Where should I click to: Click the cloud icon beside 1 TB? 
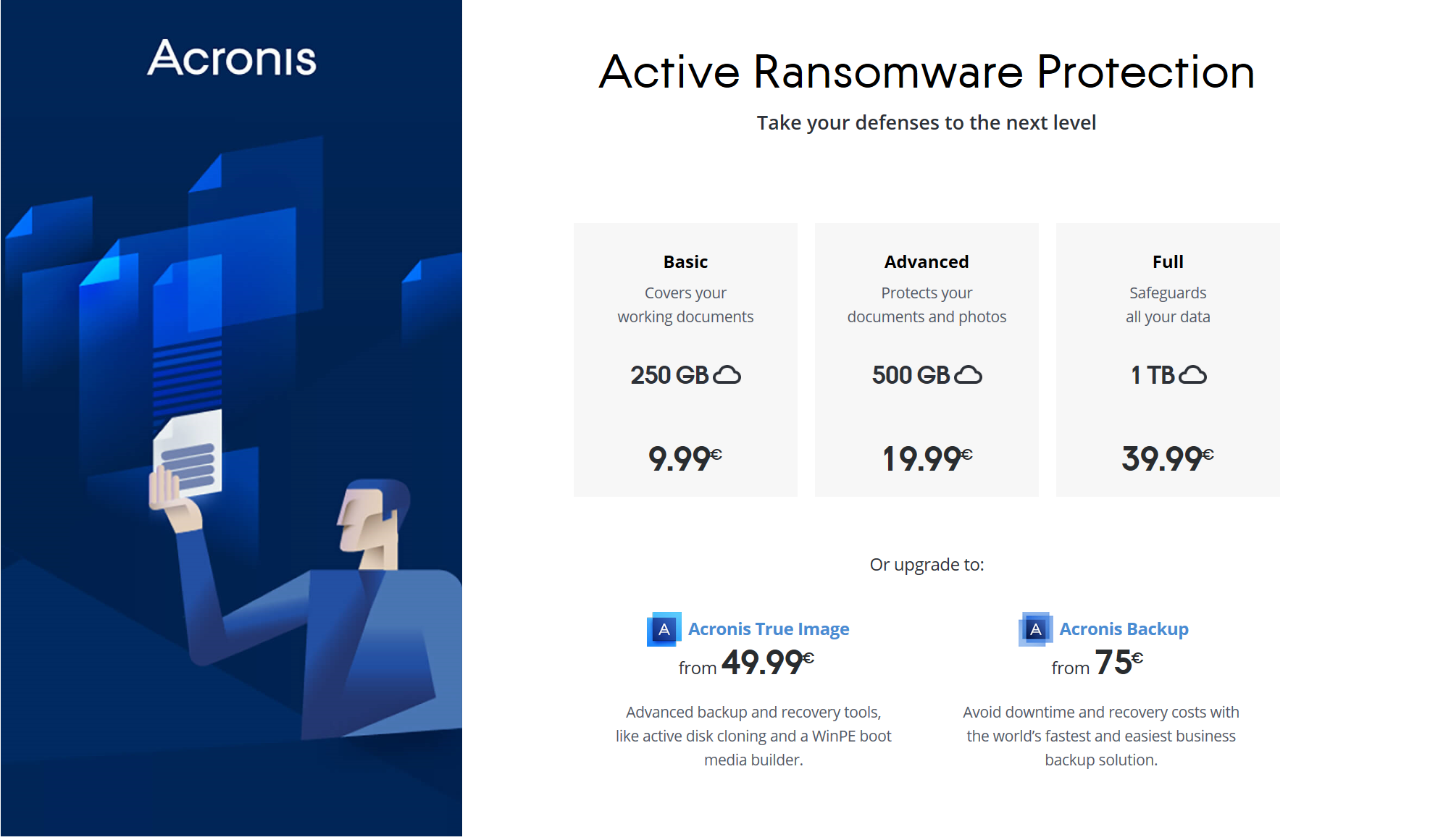[1192, 375]
